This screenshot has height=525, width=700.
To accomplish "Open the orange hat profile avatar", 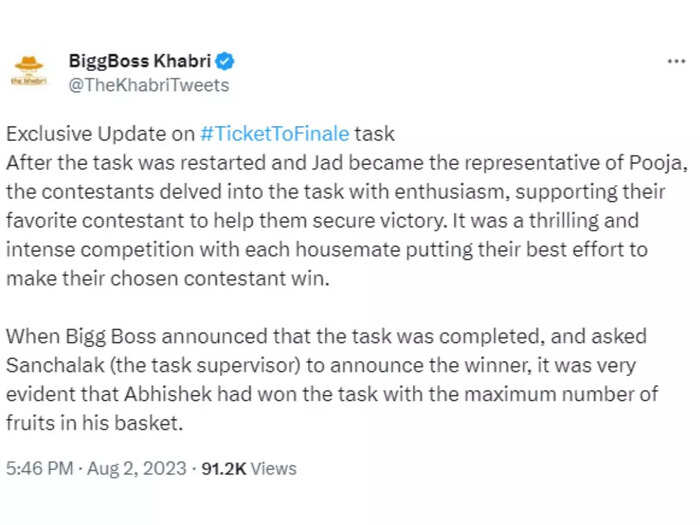I will (x=29, y=71).
